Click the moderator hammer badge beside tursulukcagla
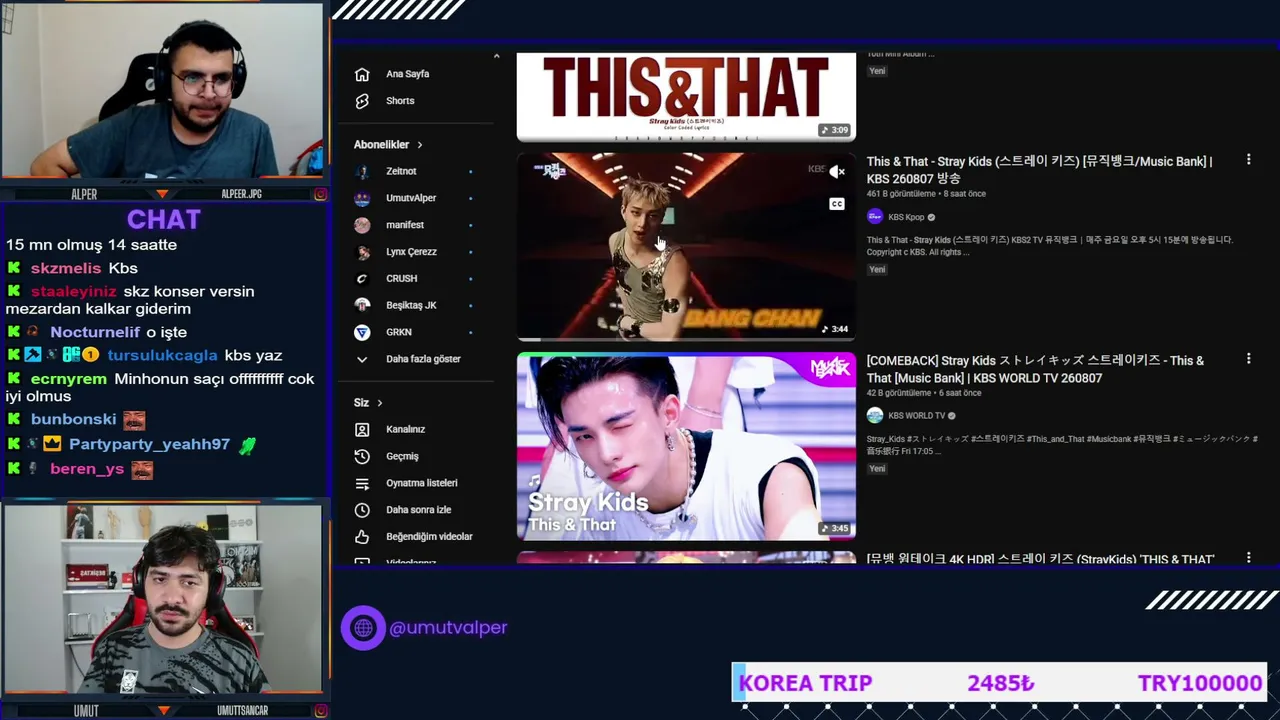 [x=33, y=355]
